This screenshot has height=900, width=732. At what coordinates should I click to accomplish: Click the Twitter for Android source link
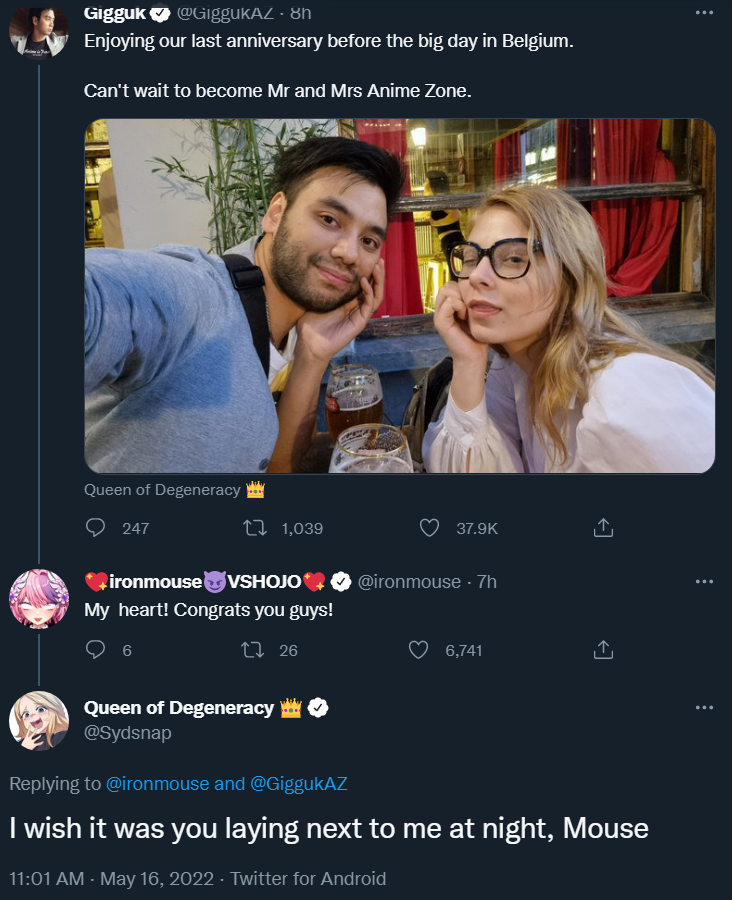pyautogui.click(x=308, y=879)
